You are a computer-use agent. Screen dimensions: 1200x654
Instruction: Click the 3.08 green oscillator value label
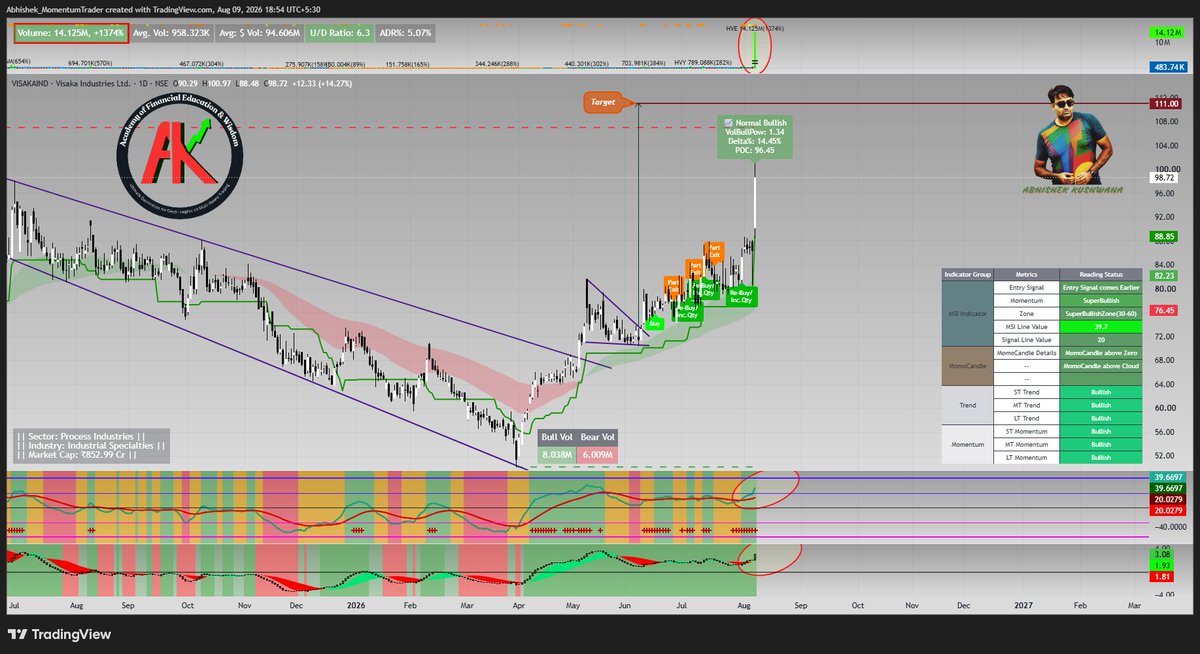coord(1162,552)
